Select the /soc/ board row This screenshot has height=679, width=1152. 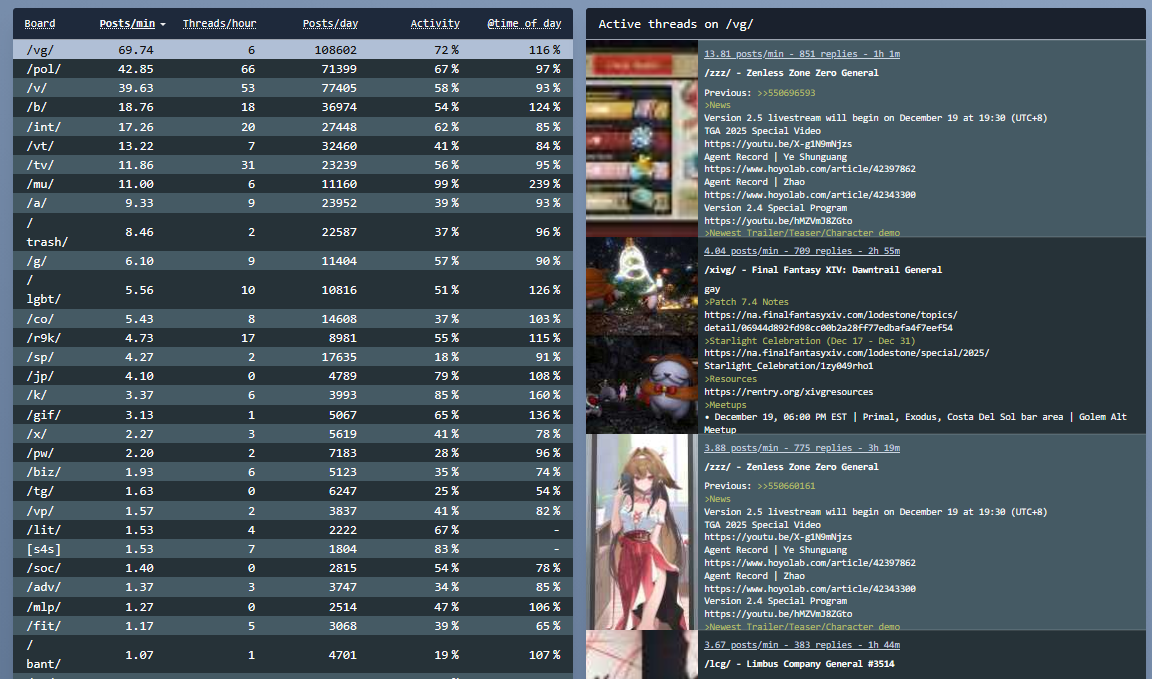pos(292,568)
